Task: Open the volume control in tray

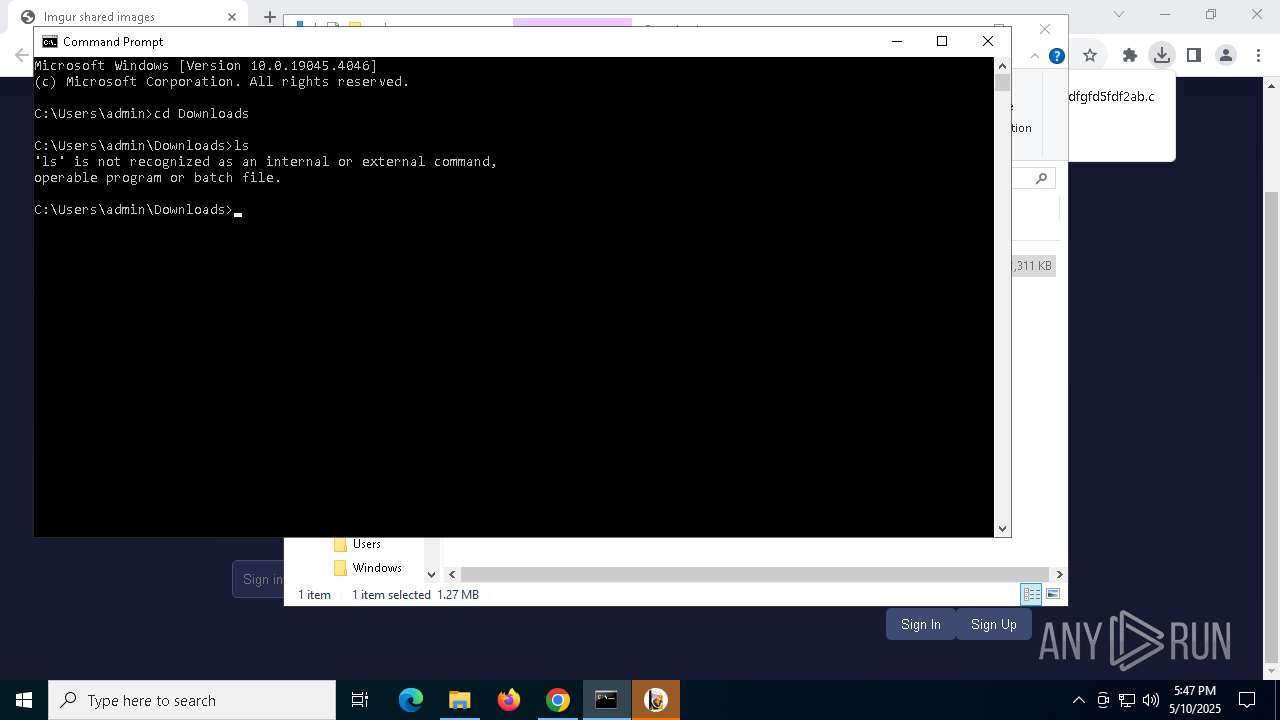Action: (x=1151, y=700)
